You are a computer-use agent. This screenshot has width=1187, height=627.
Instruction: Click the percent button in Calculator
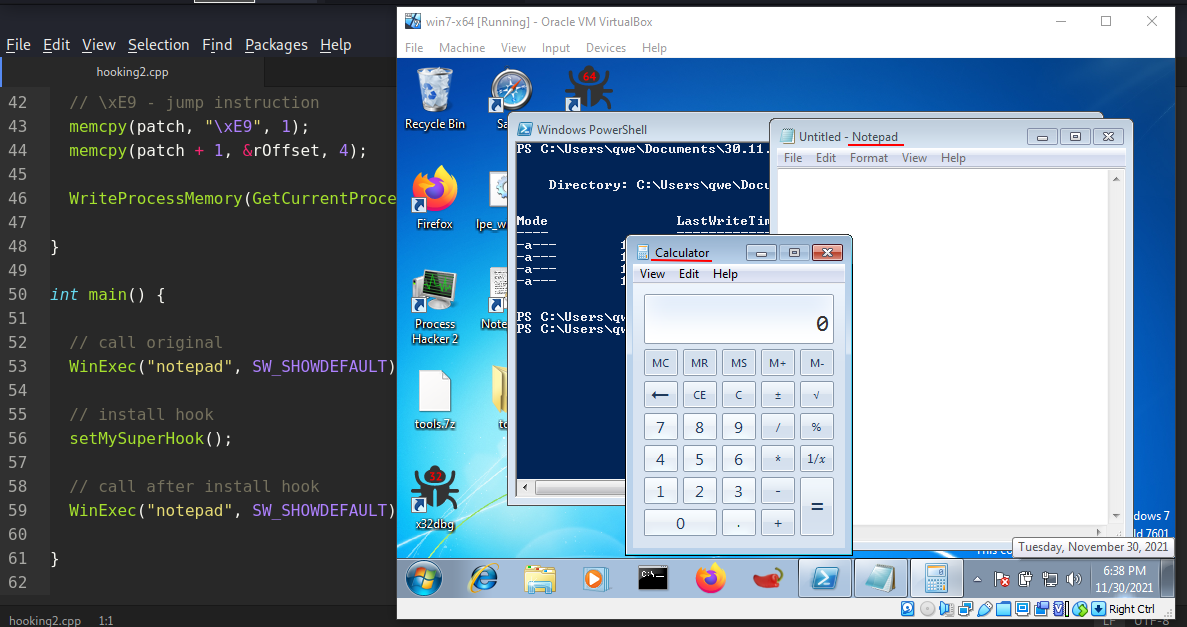click(x=816, y=427)
